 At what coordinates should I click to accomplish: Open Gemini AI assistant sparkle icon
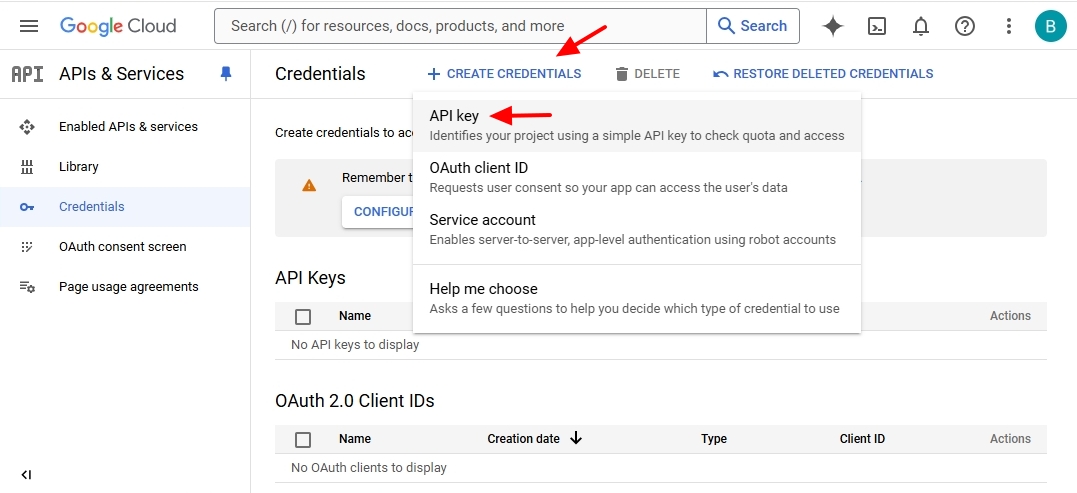click(832, 26)
